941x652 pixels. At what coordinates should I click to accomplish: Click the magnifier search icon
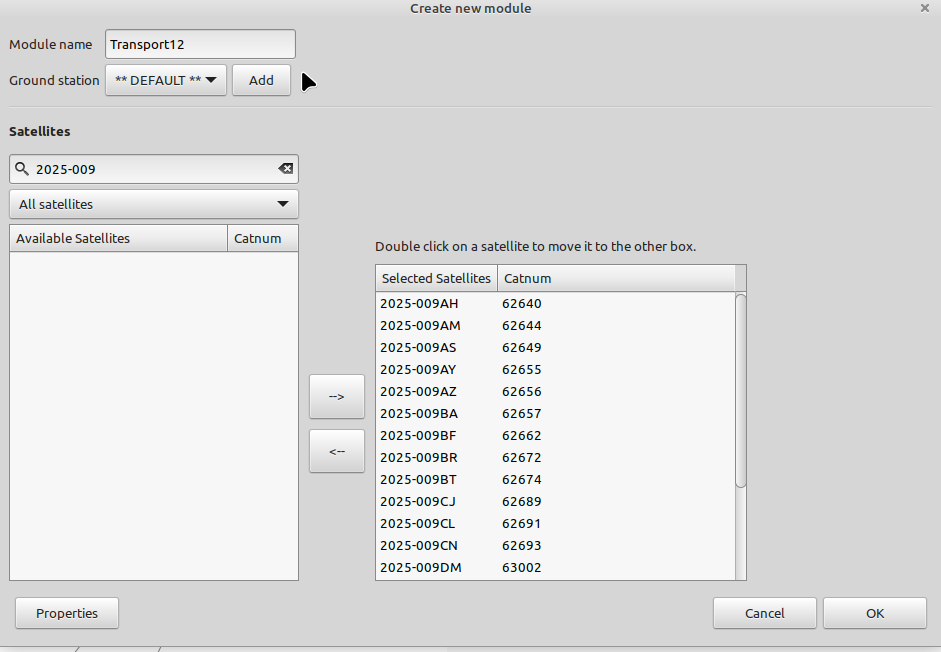tap(22, 169)
